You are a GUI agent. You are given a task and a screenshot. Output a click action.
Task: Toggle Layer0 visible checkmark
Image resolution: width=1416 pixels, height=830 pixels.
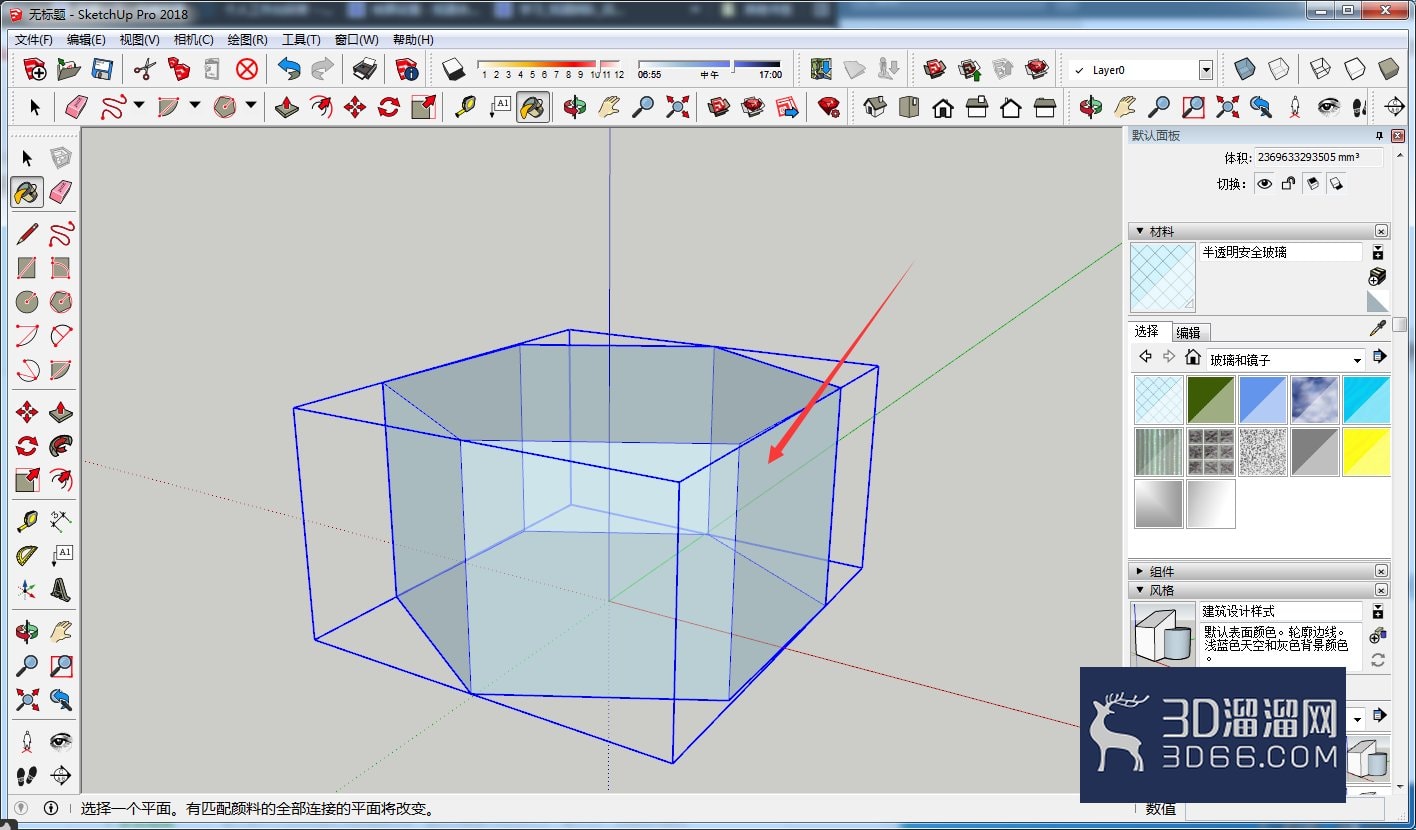coord(1079,71)
